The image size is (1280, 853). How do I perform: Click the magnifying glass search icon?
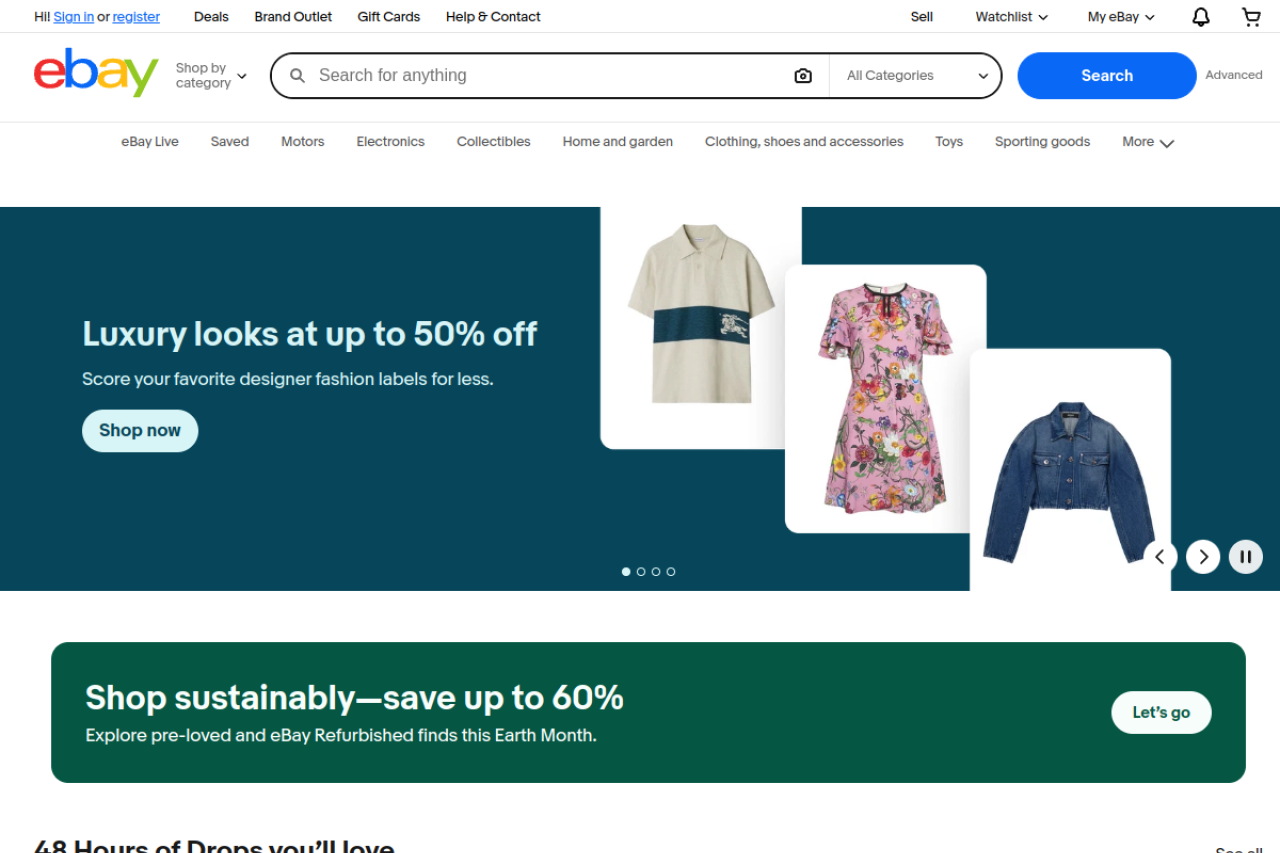coord(297,76)
